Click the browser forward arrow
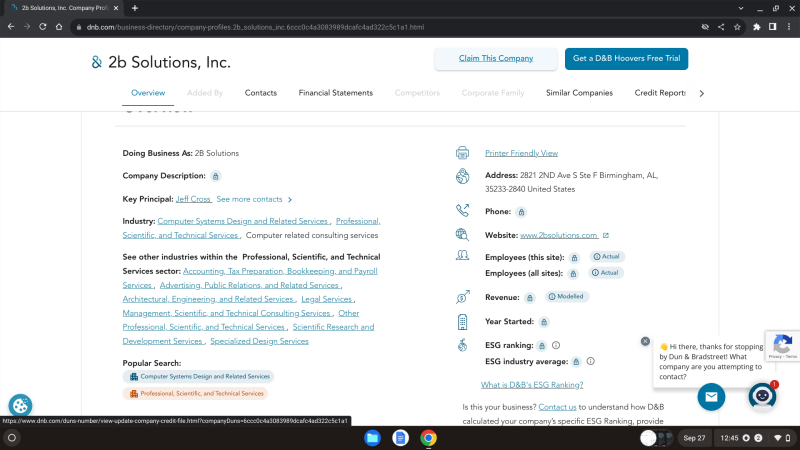The image size is (800, 450). (x=27, y=27)
